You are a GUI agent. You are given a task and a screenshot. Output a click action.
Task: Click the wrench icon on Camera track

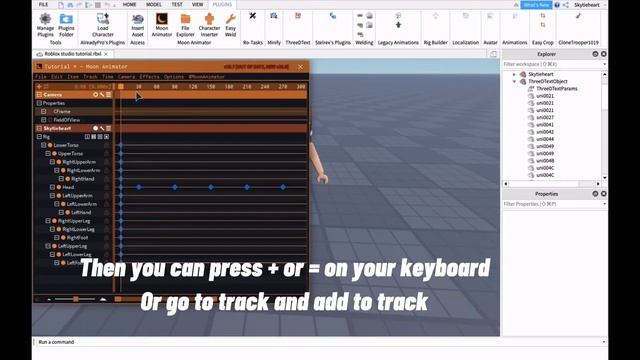click(x=102, y=95)
